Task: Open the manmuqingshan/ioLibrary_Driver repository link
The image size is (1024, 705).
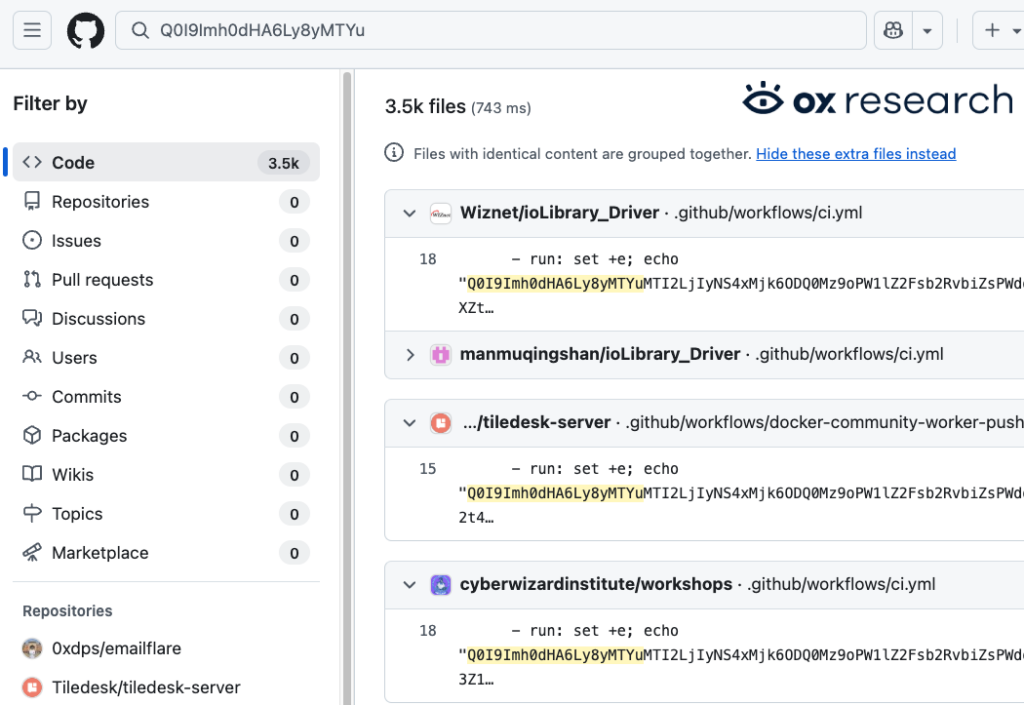Action: click(x=600, y=354)
